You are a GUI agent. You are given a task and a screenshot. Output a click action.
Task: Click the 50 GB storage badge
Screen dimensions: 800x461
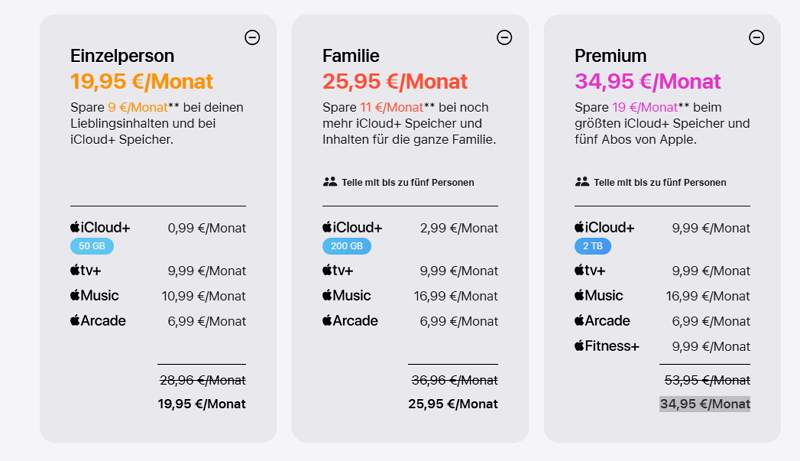[91, 246]
